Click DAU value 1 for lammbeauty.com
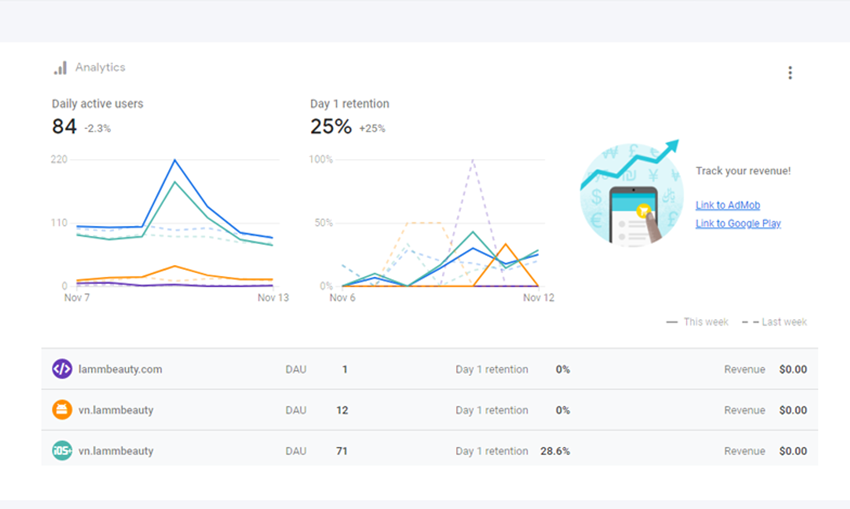Image resolution: width=850 pixels, height=509 pixels. point(345,369)
